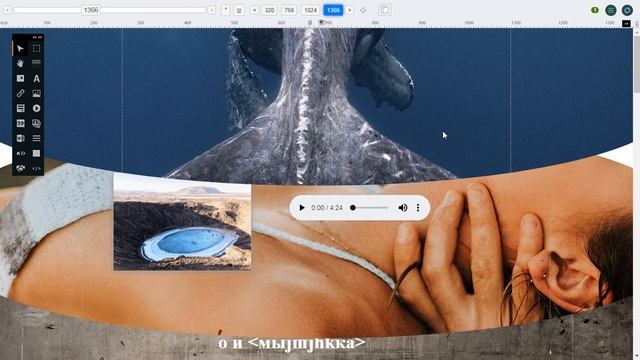Select the SS grid tool icon
The width and height of the screenshot is (640, 360).
[20, 123]
